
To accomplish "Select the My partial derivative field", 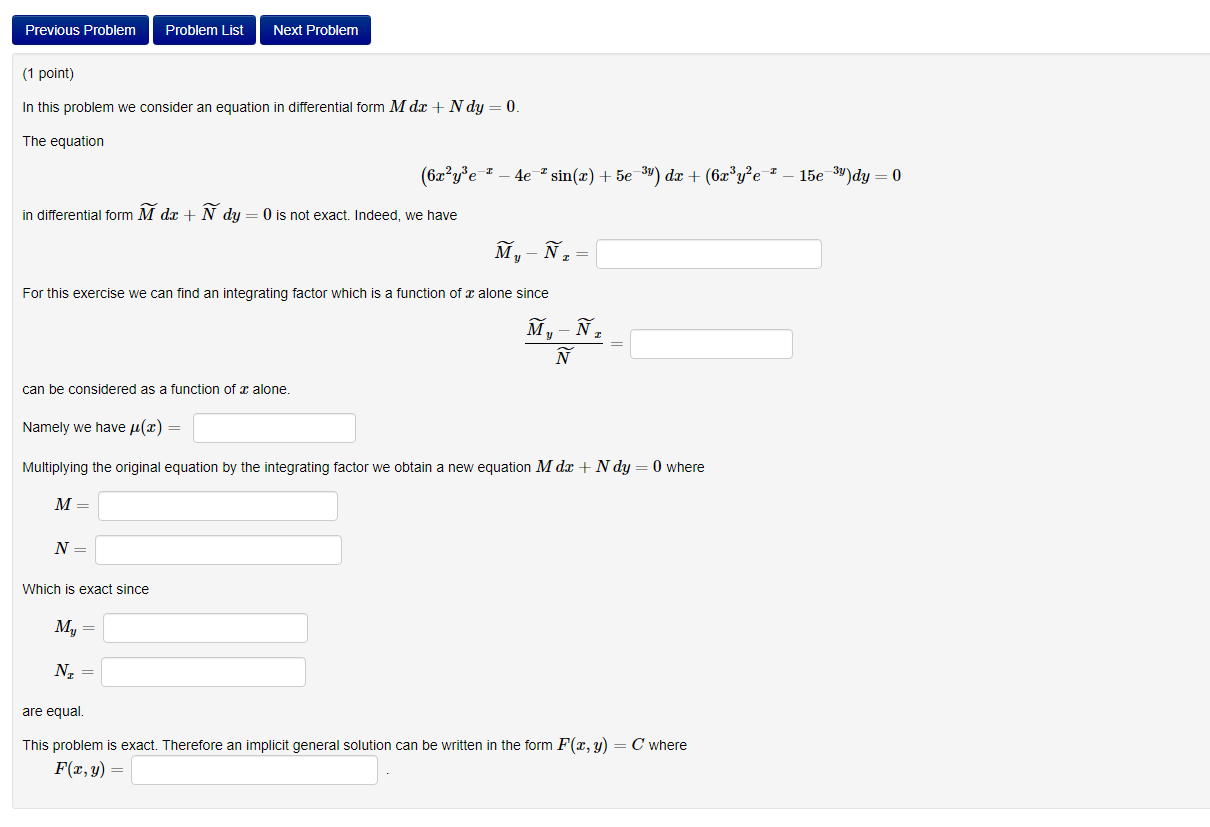I will coord(204,627).
